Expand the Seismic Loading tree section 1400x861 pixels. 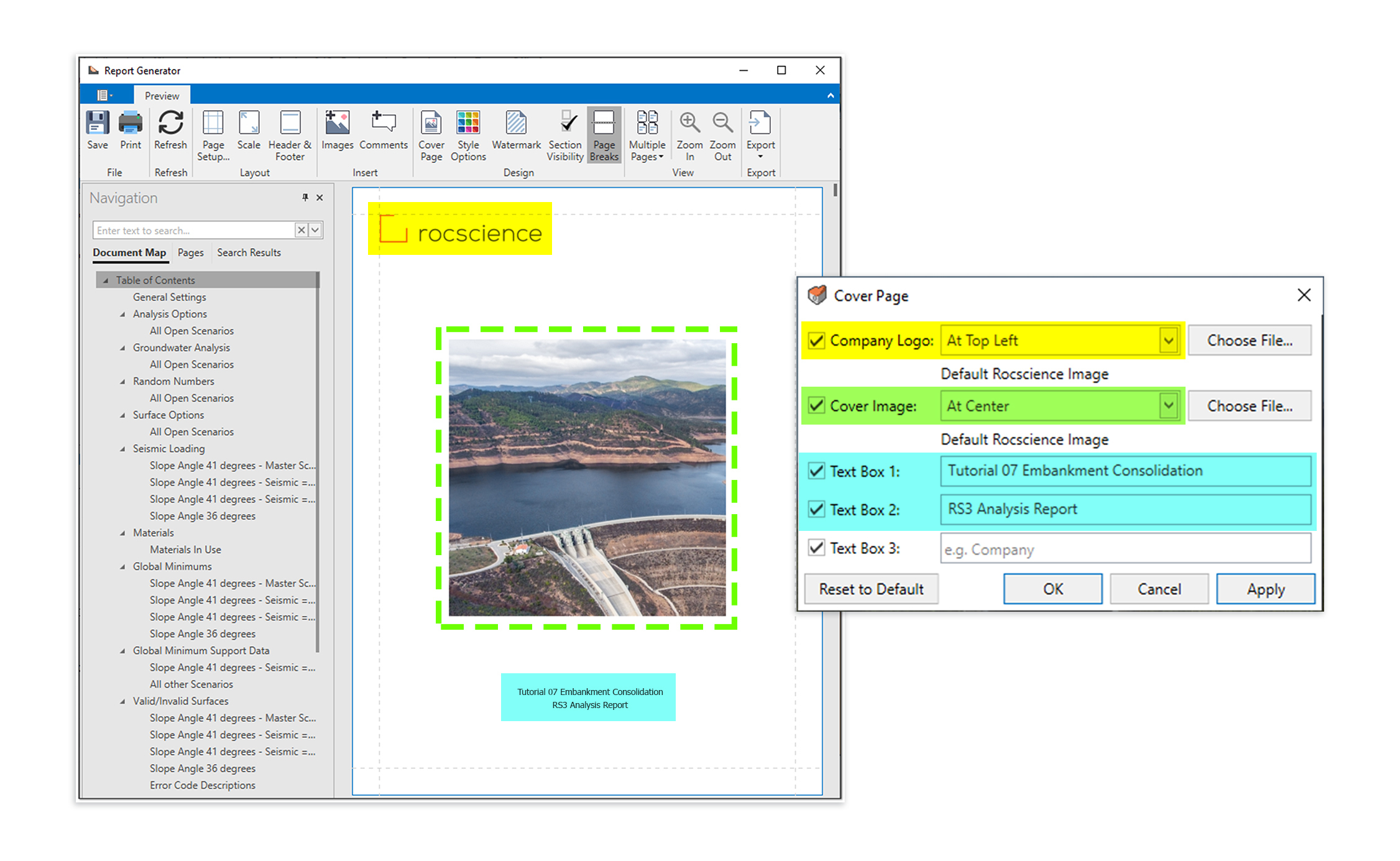pyautogui.click(x=120, y=452)
